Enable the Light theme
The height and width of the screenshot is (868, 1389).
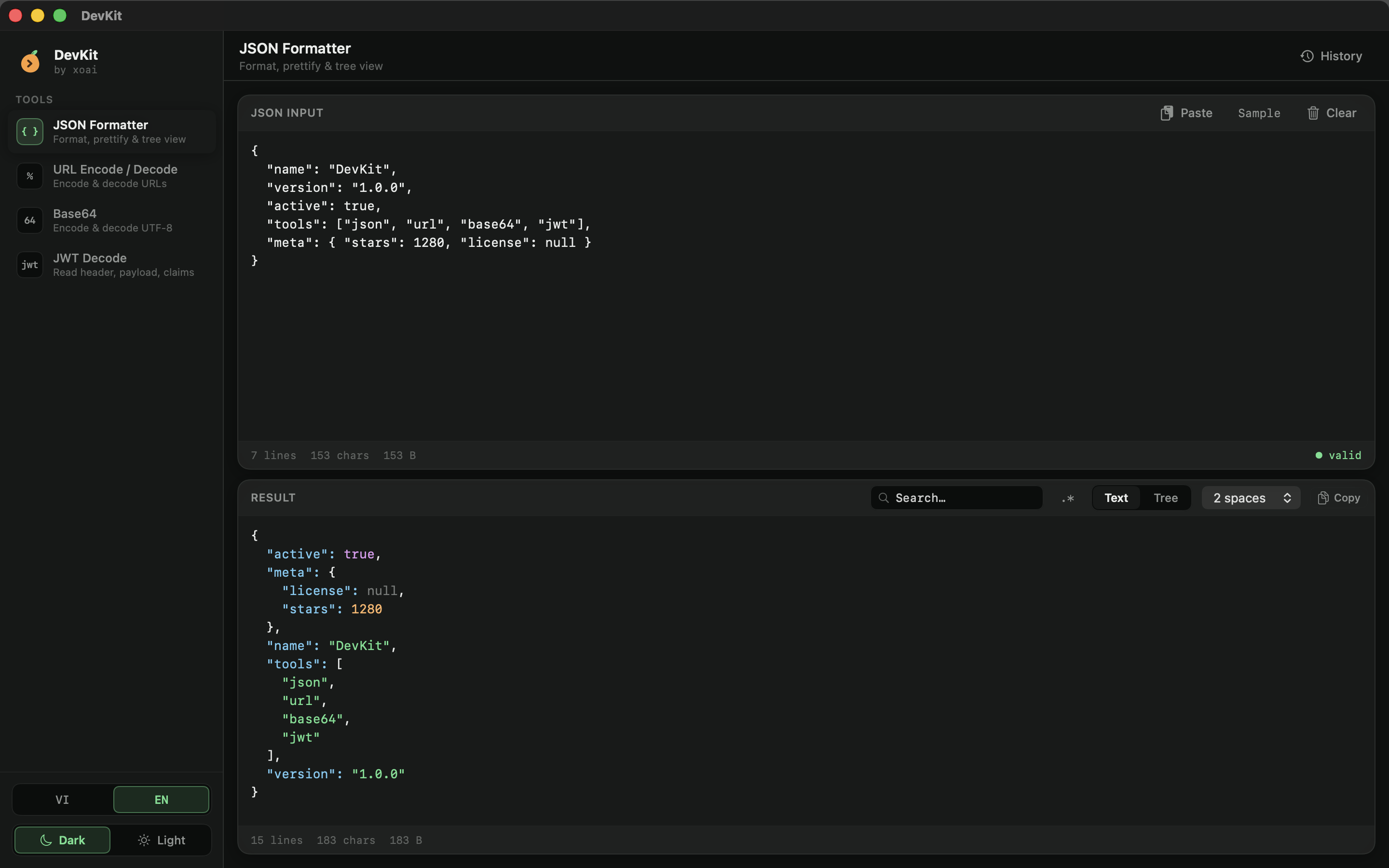pos(161,840)
